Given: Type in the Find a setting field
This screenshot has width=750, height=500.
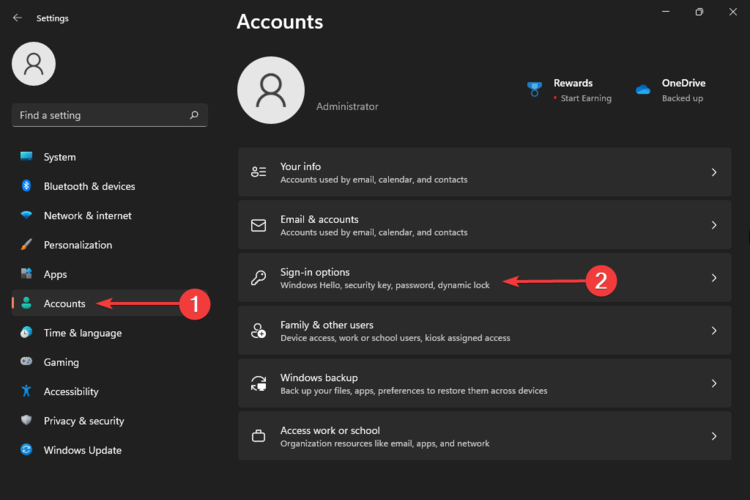Looking at the screenshot, I should (100, 115).
